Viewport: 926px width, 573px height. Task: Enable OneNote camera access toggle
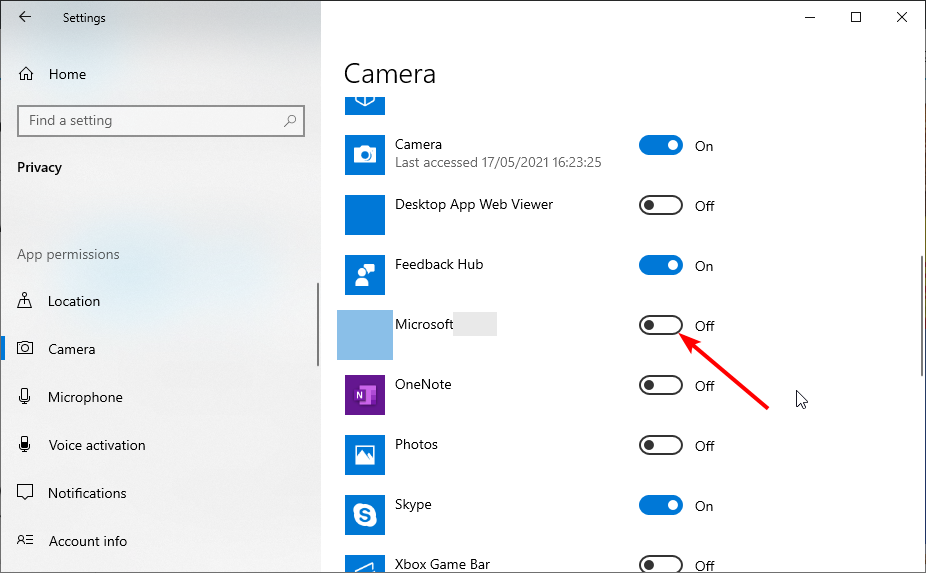tap(660, 386)
